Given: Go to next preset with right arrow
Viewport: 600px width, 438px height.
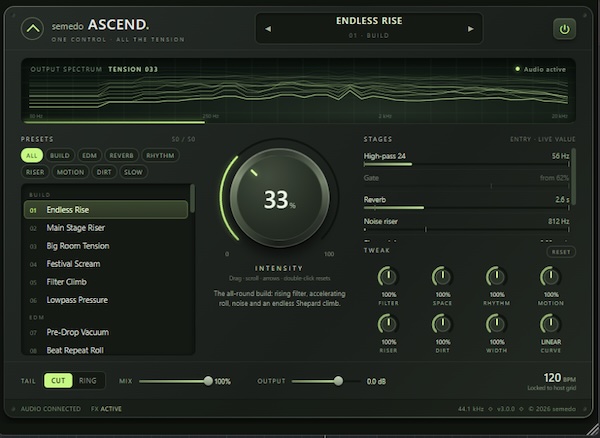Looking at the screenshot, I should (x=470, y=29).
